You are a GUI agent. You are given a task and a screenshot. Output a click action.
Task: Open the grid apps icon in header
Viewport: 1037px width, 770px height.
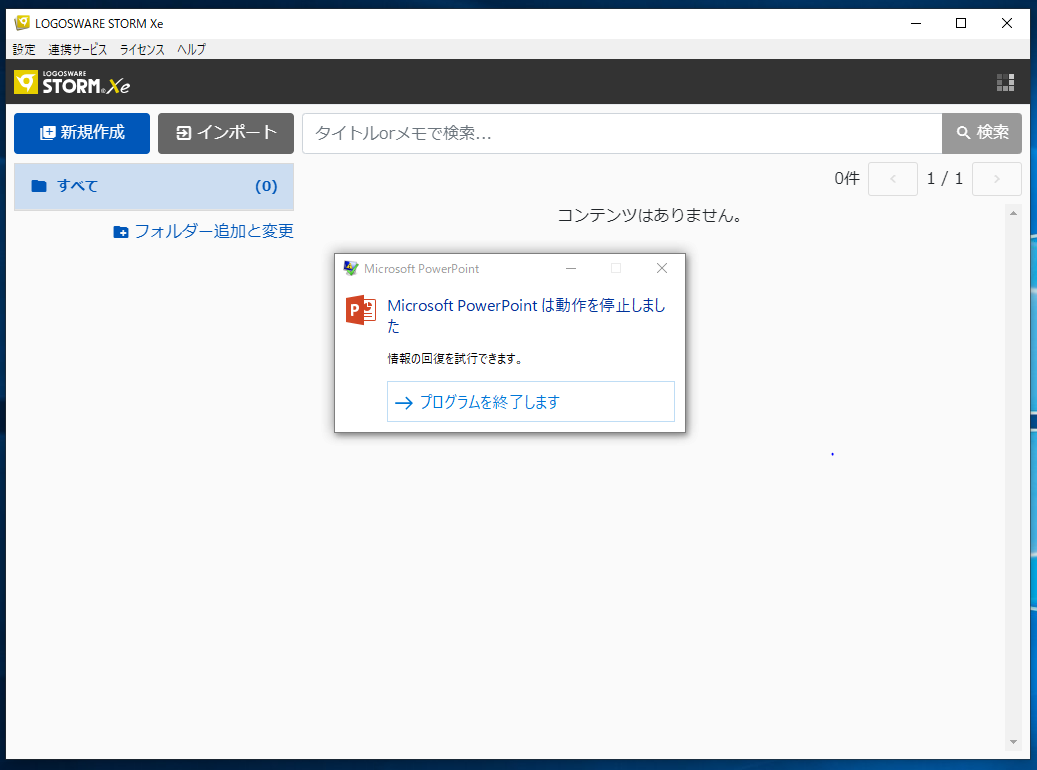1005,82
